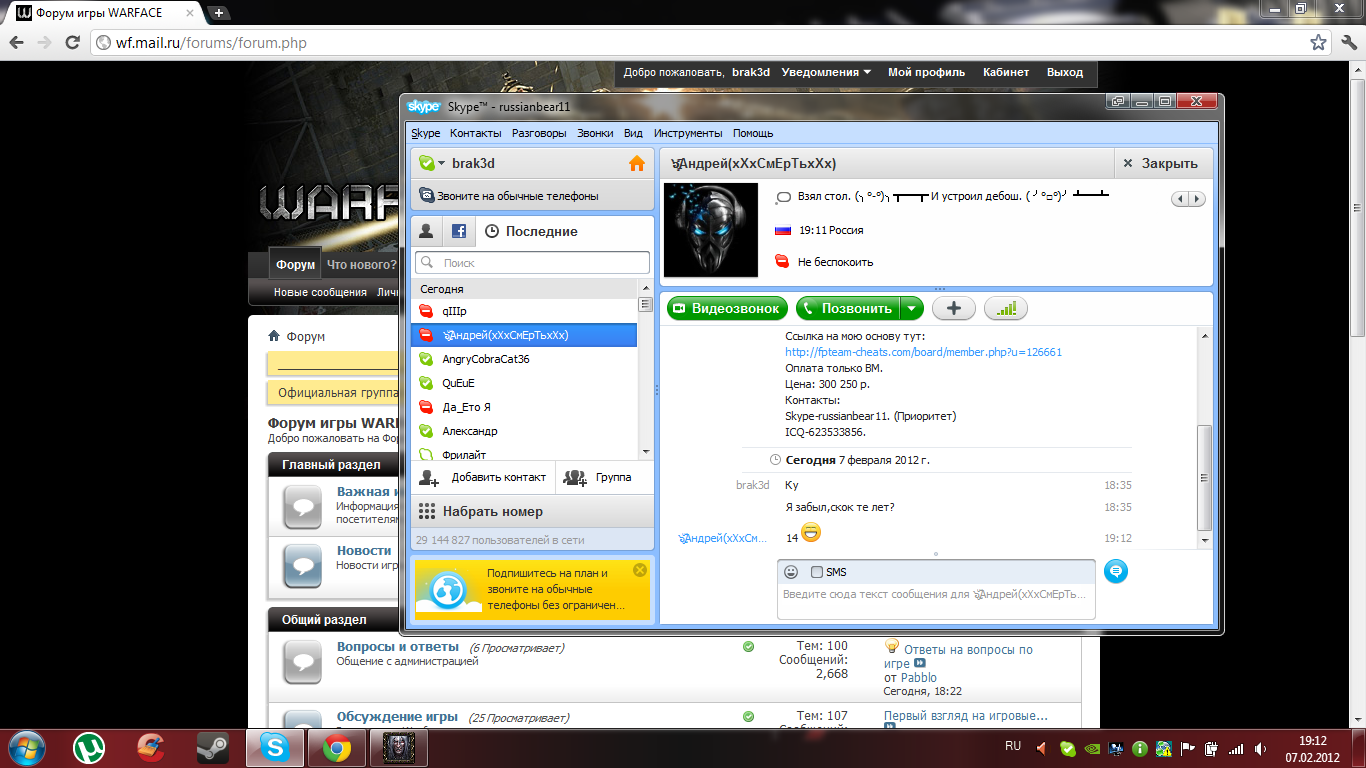Open the Звонки menu
This screenshot has width=1366, height=768.
595,133
